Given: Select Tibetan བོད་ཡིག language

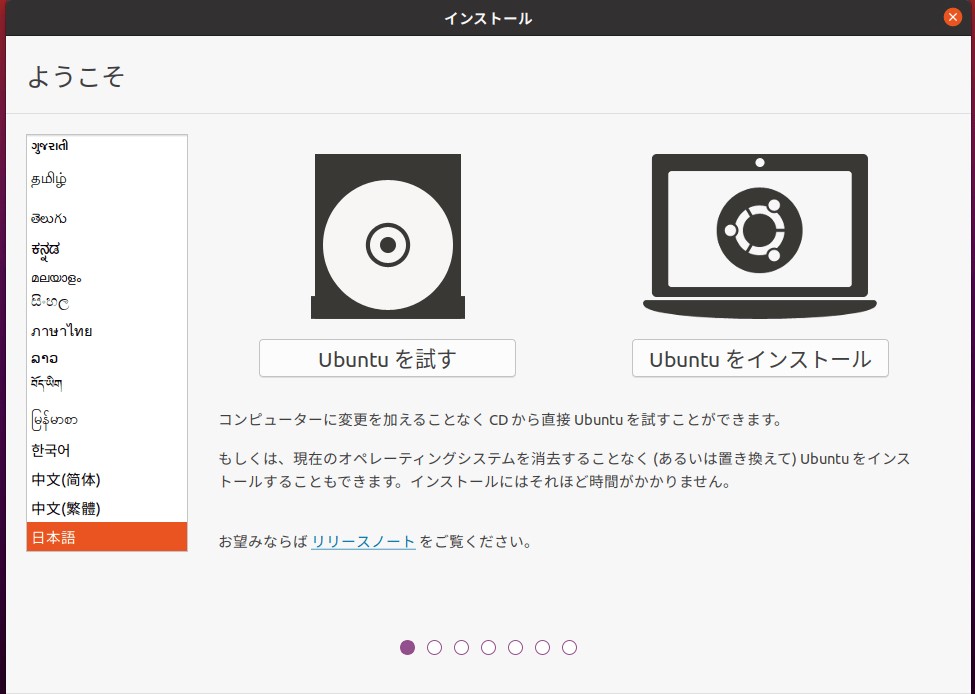Looking at the screenshot, I should (107, 384).
